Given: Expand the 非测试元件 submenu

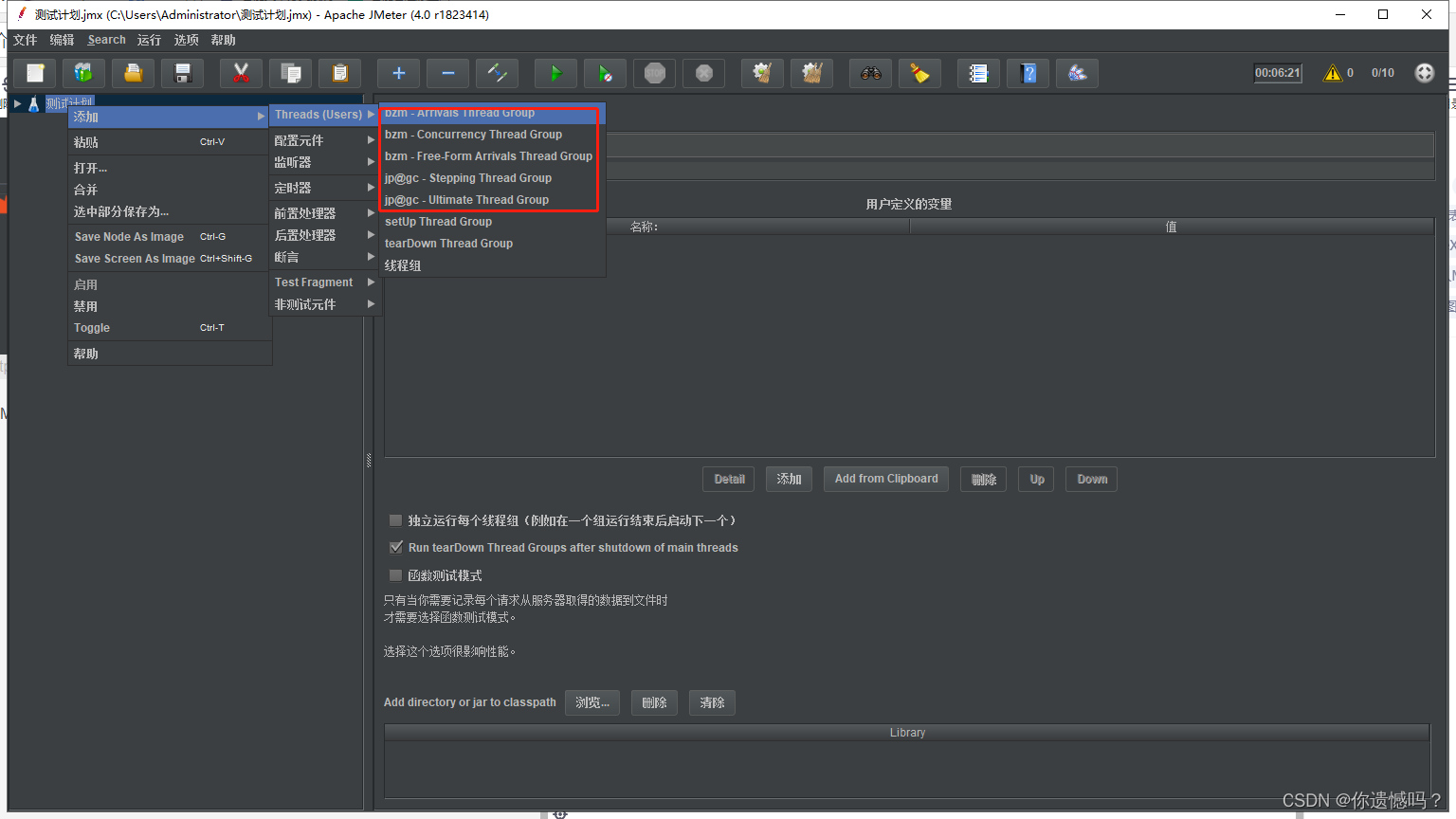Looking at the screenshot, I should (x=324, y=304).
